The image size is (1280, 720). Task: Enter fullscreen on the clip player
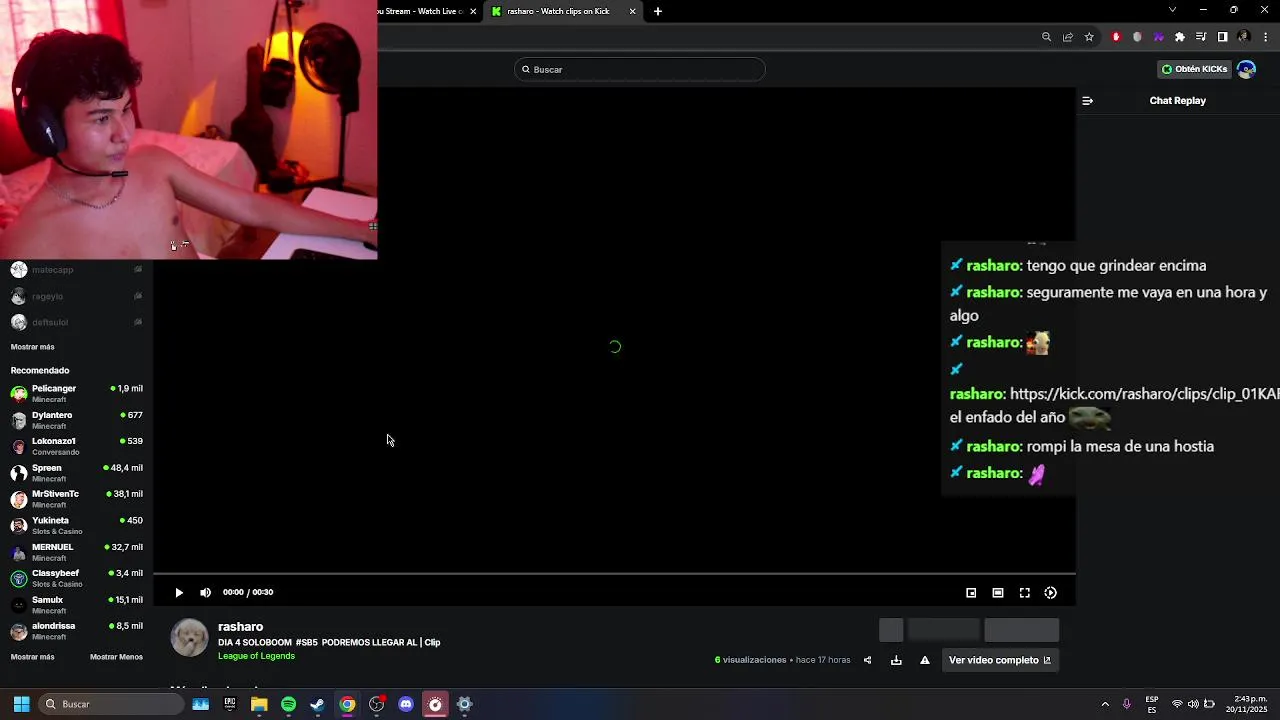(x=1025, y=593)
